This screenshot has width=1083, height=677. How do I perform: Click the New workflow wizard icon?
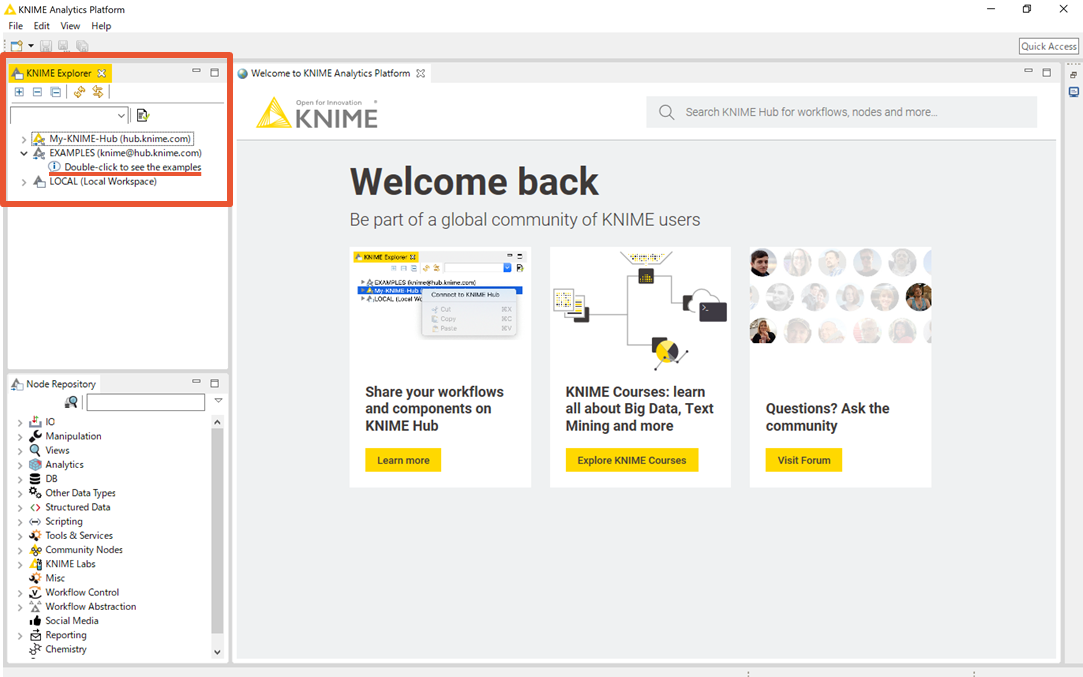(x=17, y=46)
